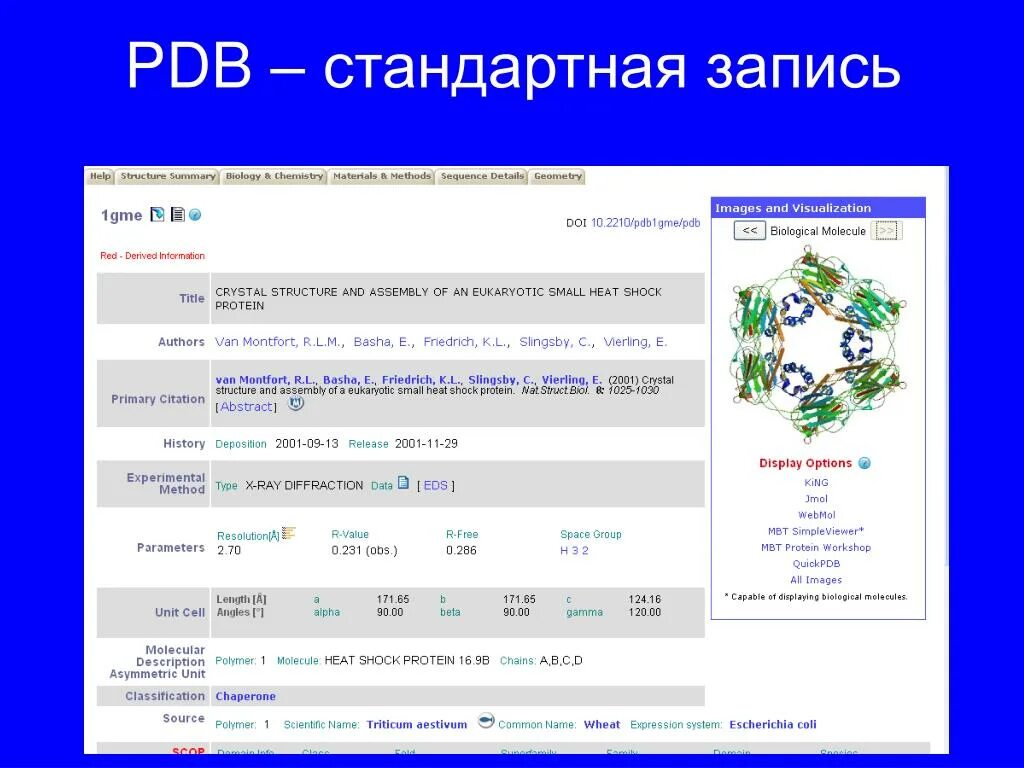Open the All Images link
The image size is (1024, 768).
(816, 580)
